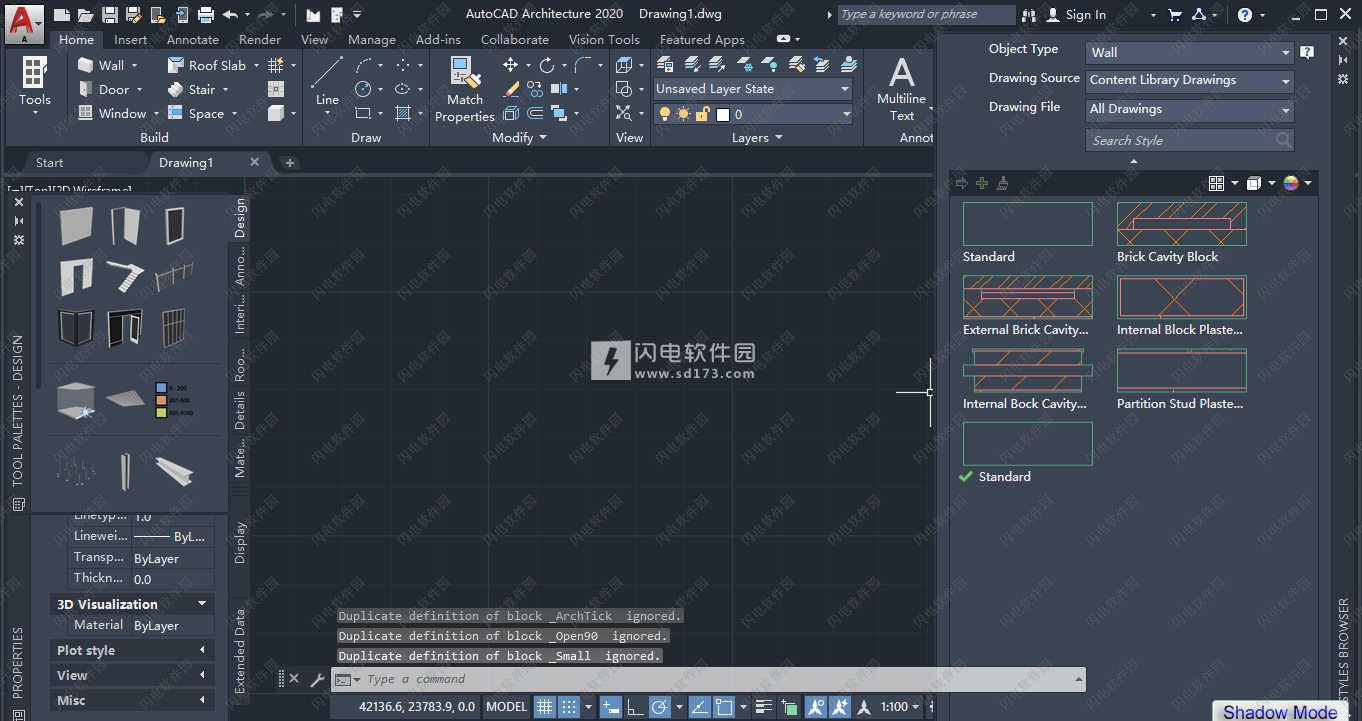The image size is (1362, 721).
Task: Click the stair tool thumbnail in Design palette
Action: point(125,276)
